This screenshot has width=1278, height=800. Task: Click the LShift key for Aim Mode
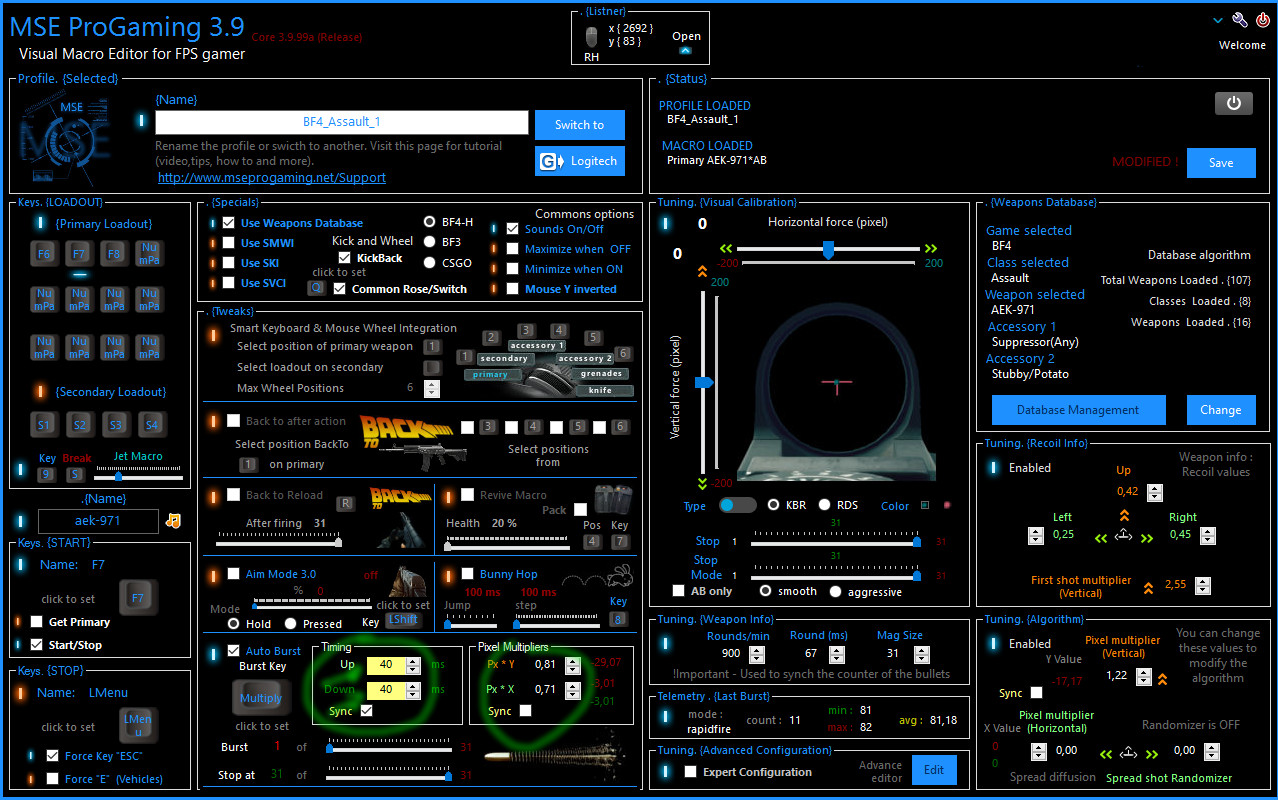[404, 620]
